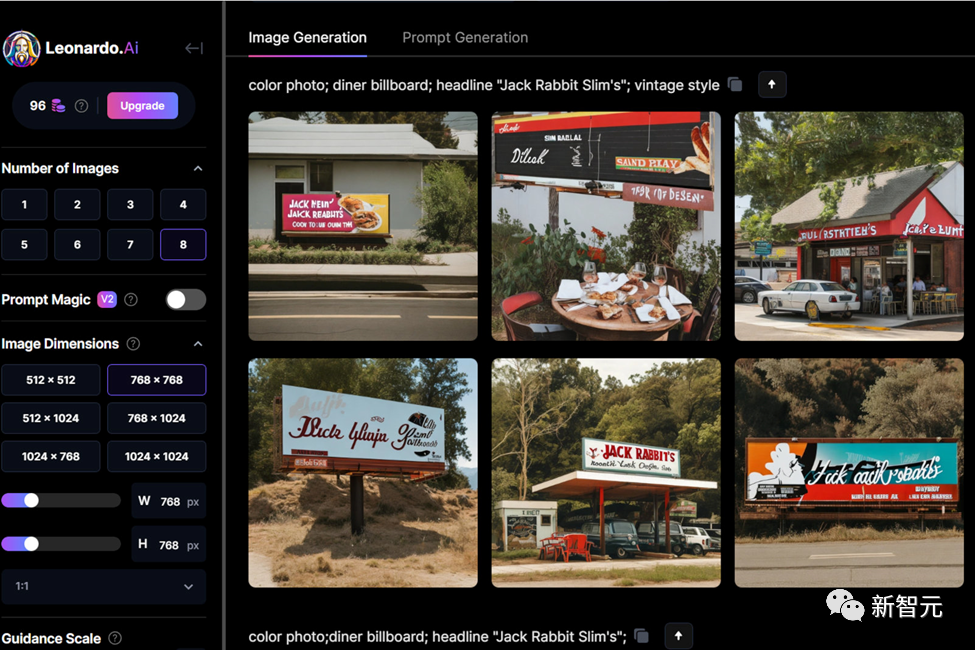
Task: Click Image Dimensions help icon
Action: pos(134,344)
